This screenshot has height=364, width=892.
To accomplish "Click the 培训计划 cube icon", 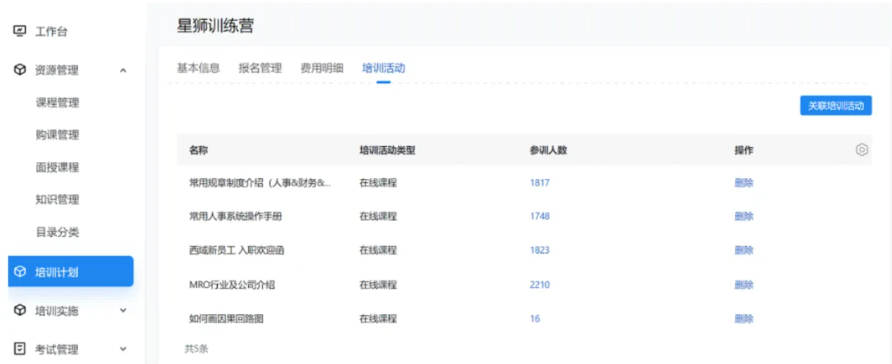I will tap(20, 272).
